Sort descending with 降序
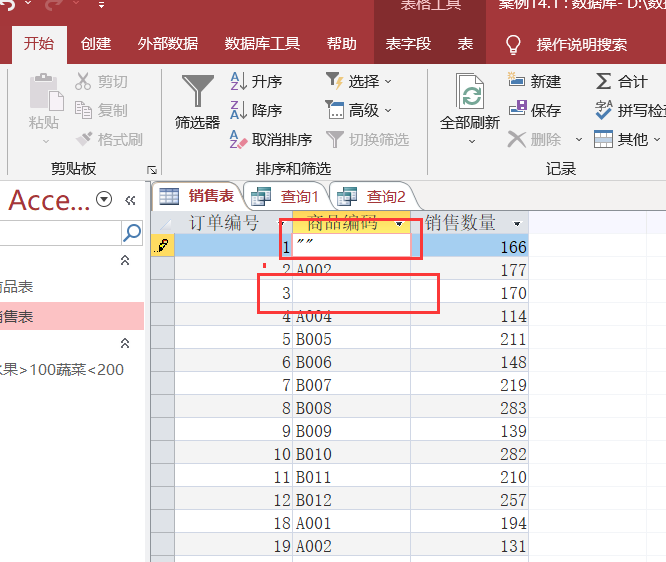 [x=256, y=110]
